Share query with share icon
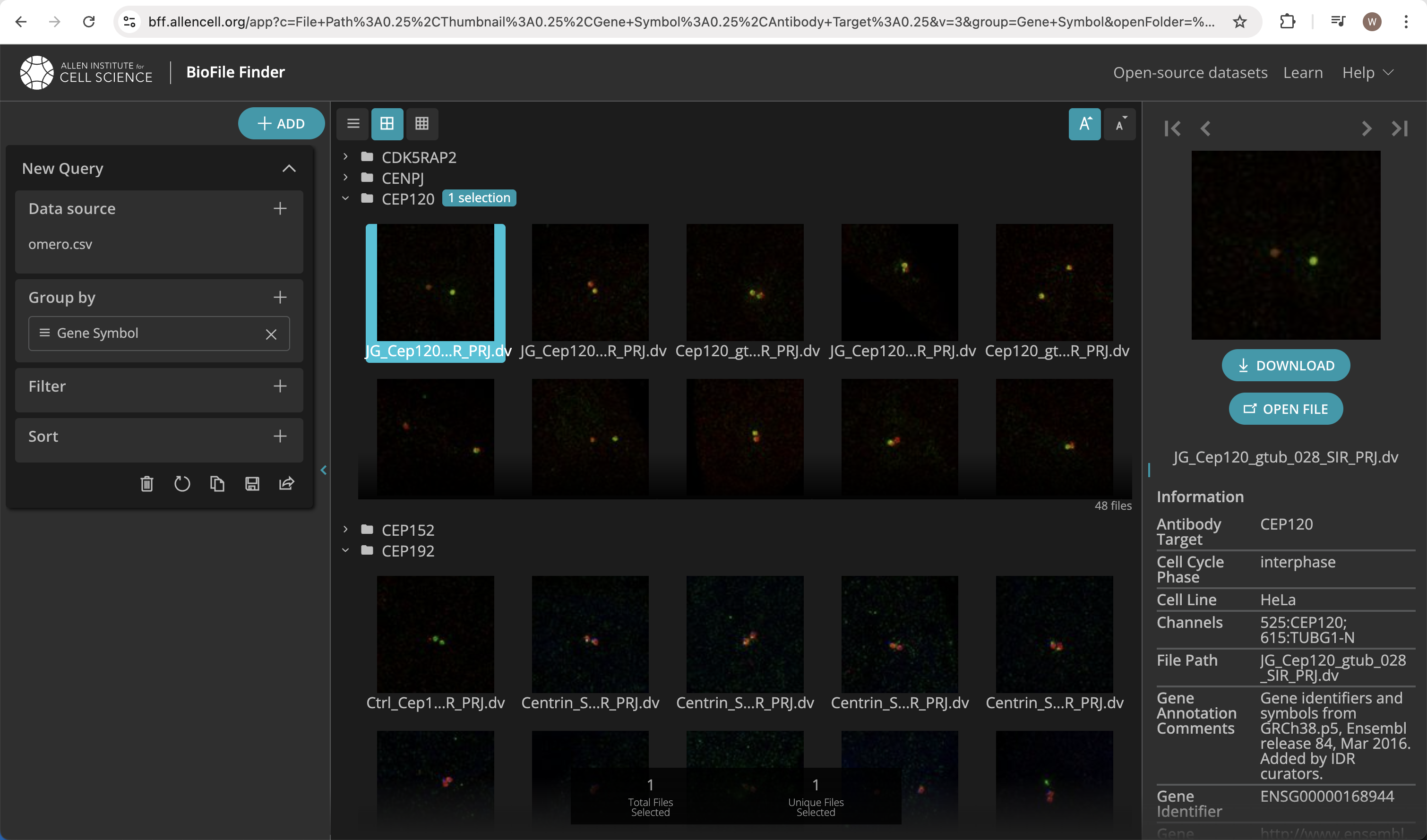Viewport: 1427px width, 840px height. pyautogui.click(x=287, y=483)
